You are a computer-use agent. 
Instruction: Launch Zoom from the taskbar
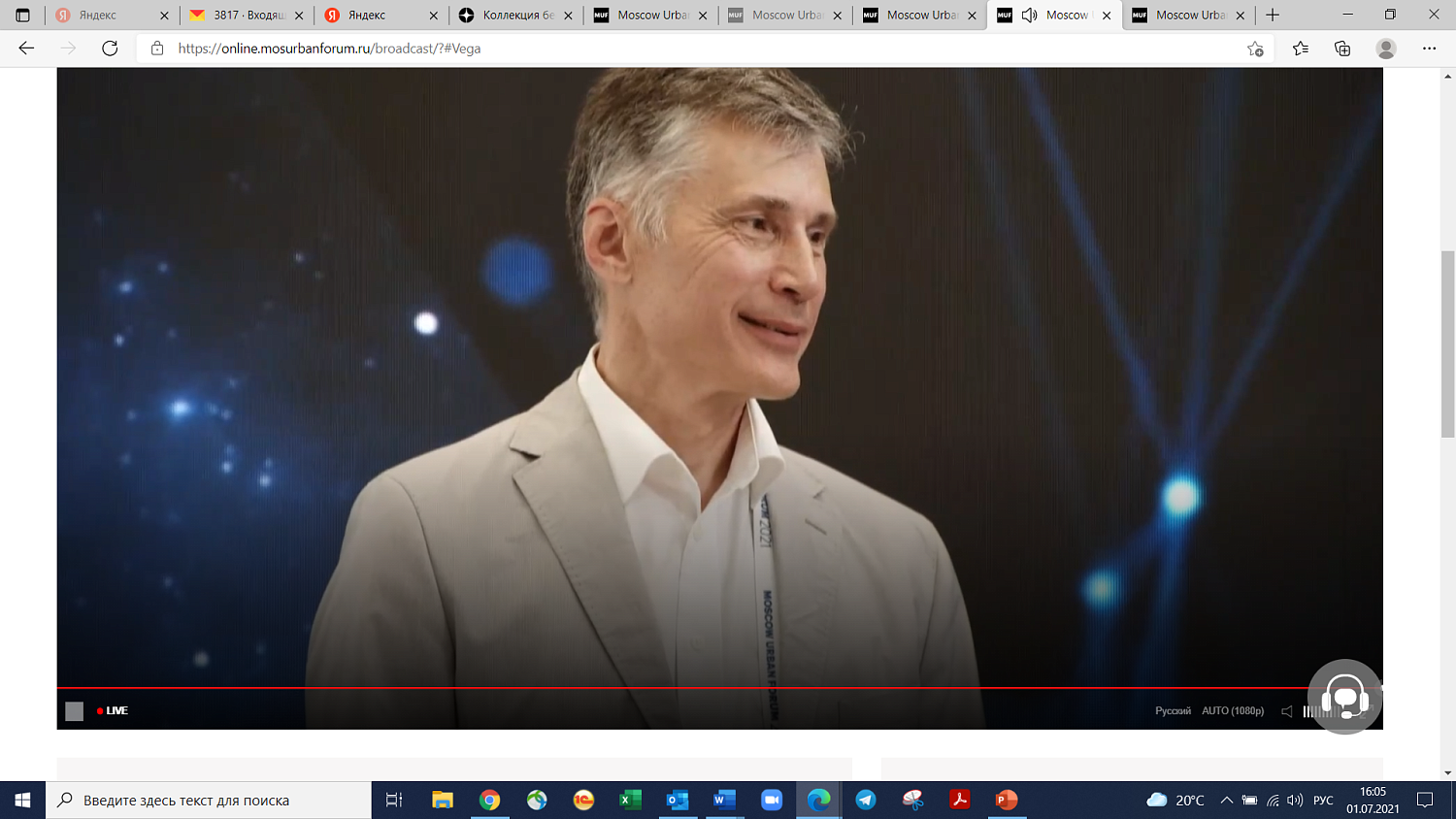click(x=772, y=800)
